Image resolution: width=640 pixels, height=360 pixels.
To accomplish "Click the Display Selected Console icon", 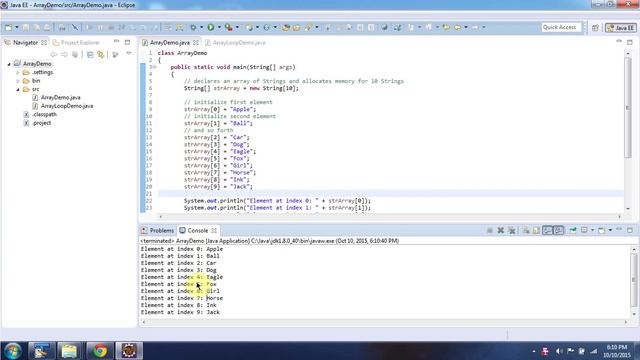I will [x=584, y=230].
